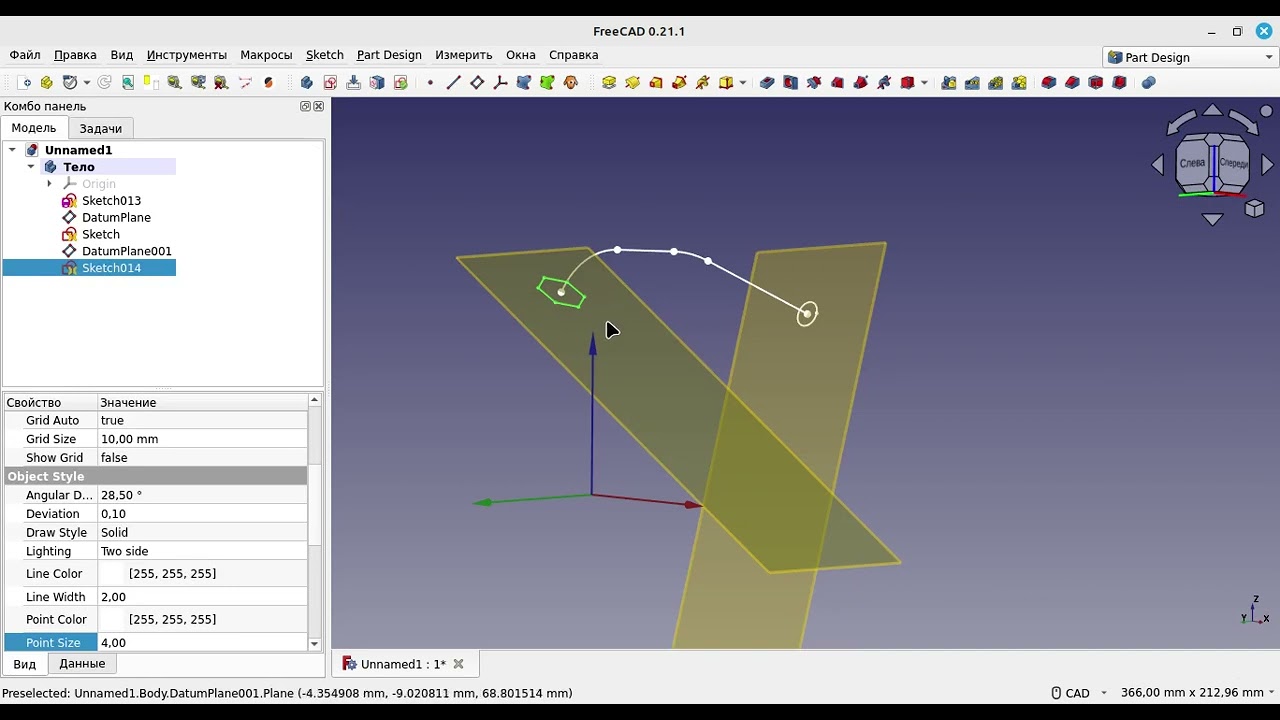The height and width of the screenshot is (720, 1280).
Task: Click the Boolean operation icon
Action: pos(1148,83)
